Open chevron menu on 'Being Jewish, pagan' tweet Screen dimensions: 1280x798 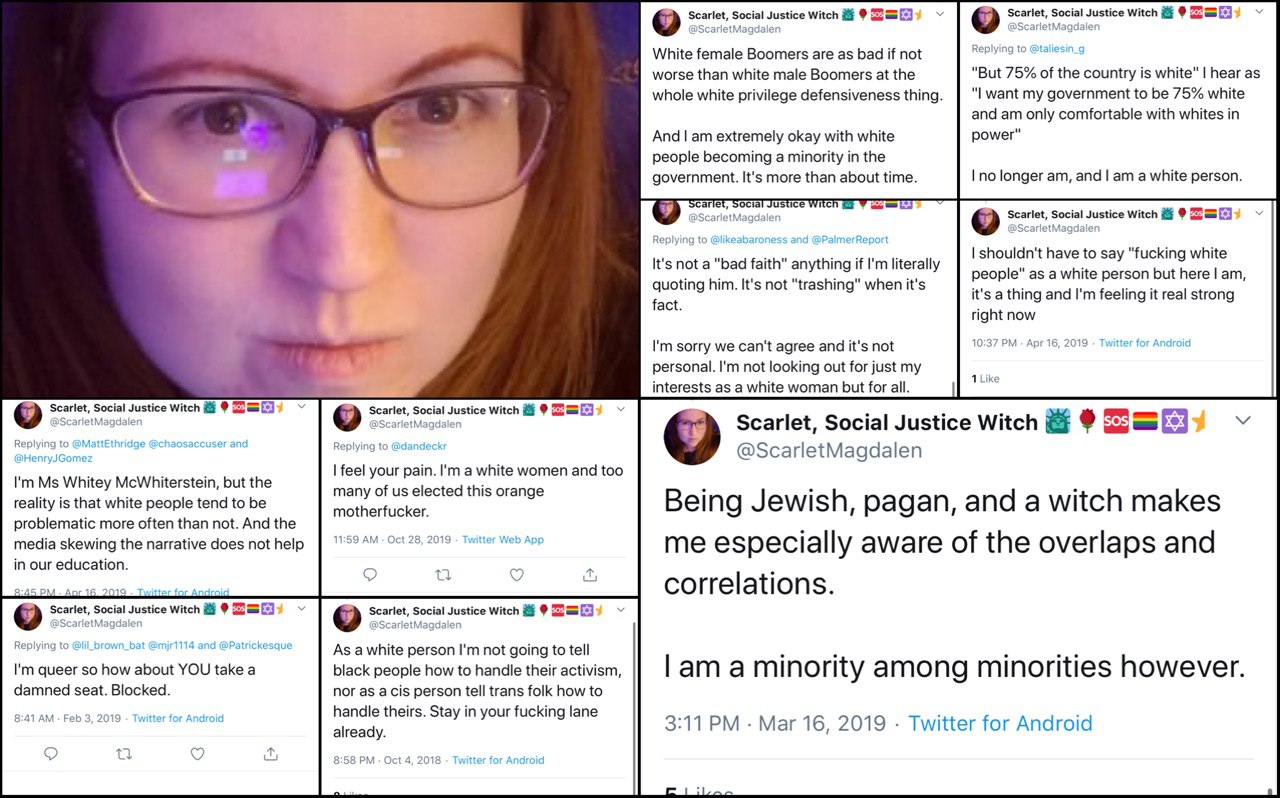(1243, 421)
